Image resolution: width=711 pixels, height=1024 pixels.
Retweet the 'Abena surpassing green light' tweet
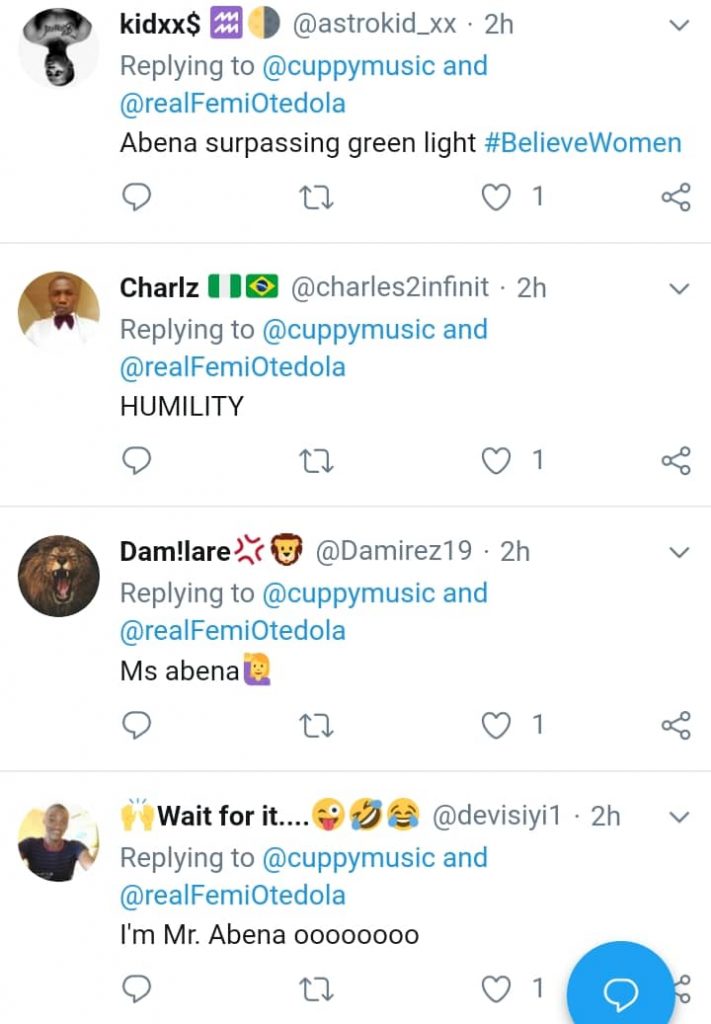click(x=317, y=197)
